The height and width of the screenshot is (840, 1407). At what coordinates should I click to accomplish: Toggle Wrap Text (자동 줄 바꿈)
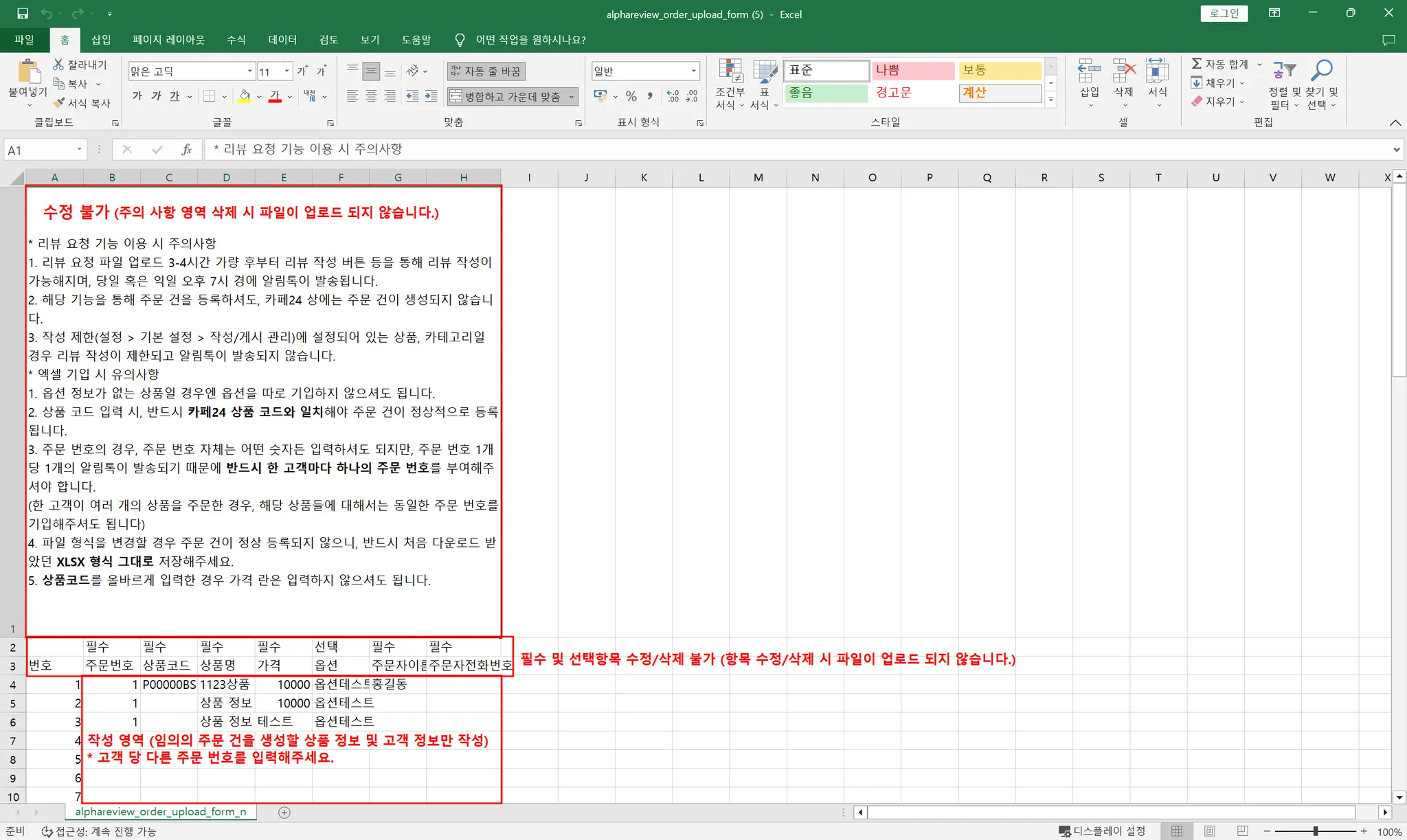(486, 71)
